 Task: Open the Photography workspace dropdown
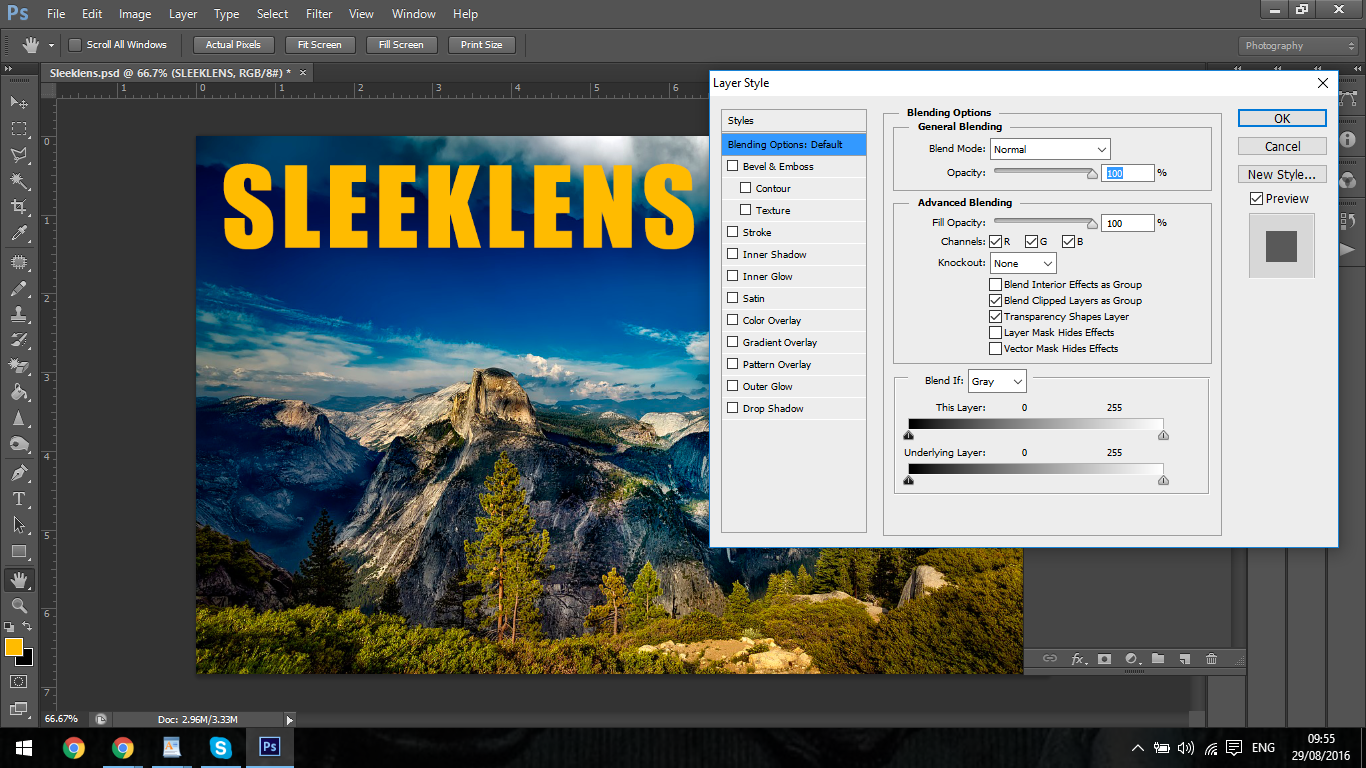click(1298, 45)
